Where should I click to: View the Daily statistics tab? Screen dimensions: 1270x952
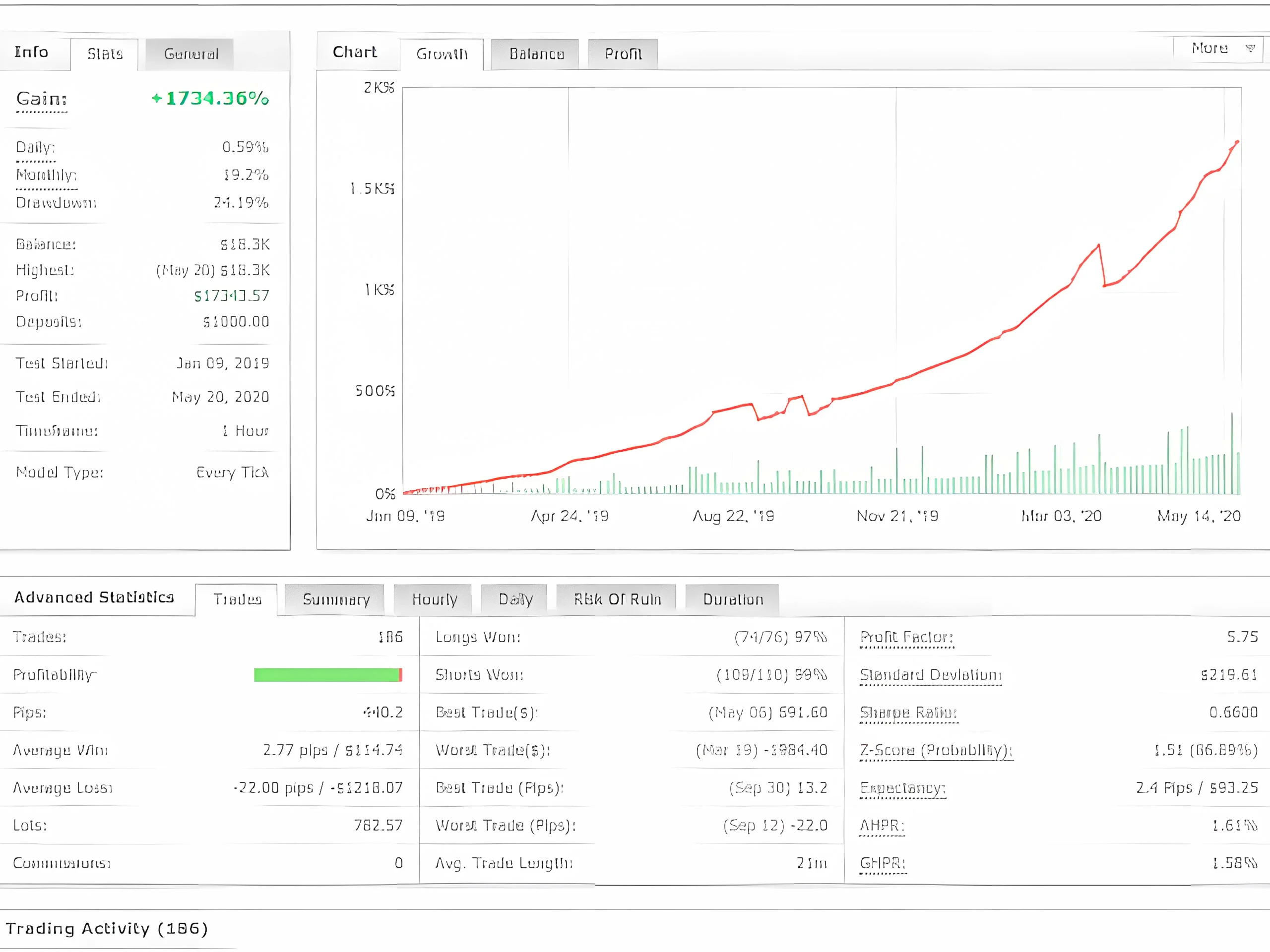coord(514,599)
